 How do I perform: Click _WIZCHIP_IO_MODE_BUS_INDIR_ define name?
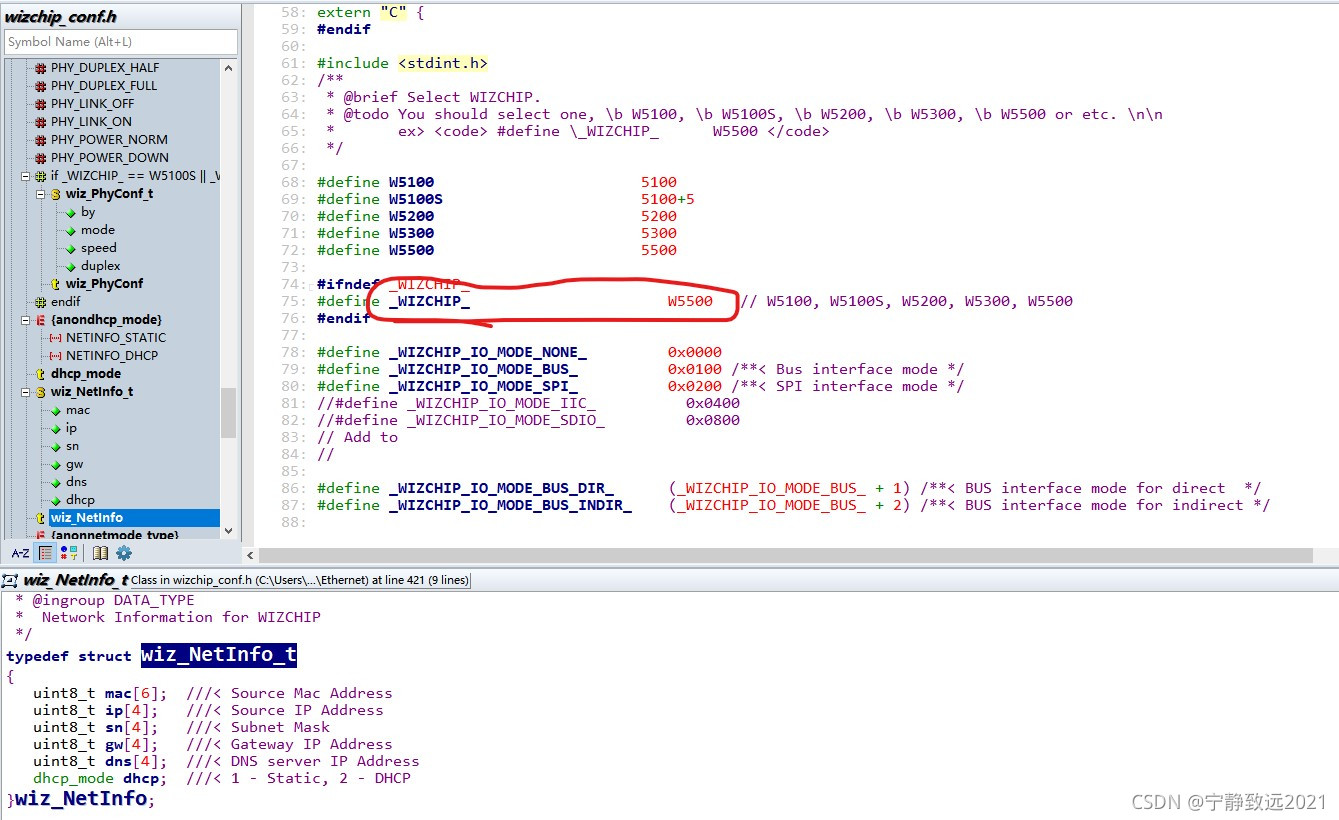[510, 505]
